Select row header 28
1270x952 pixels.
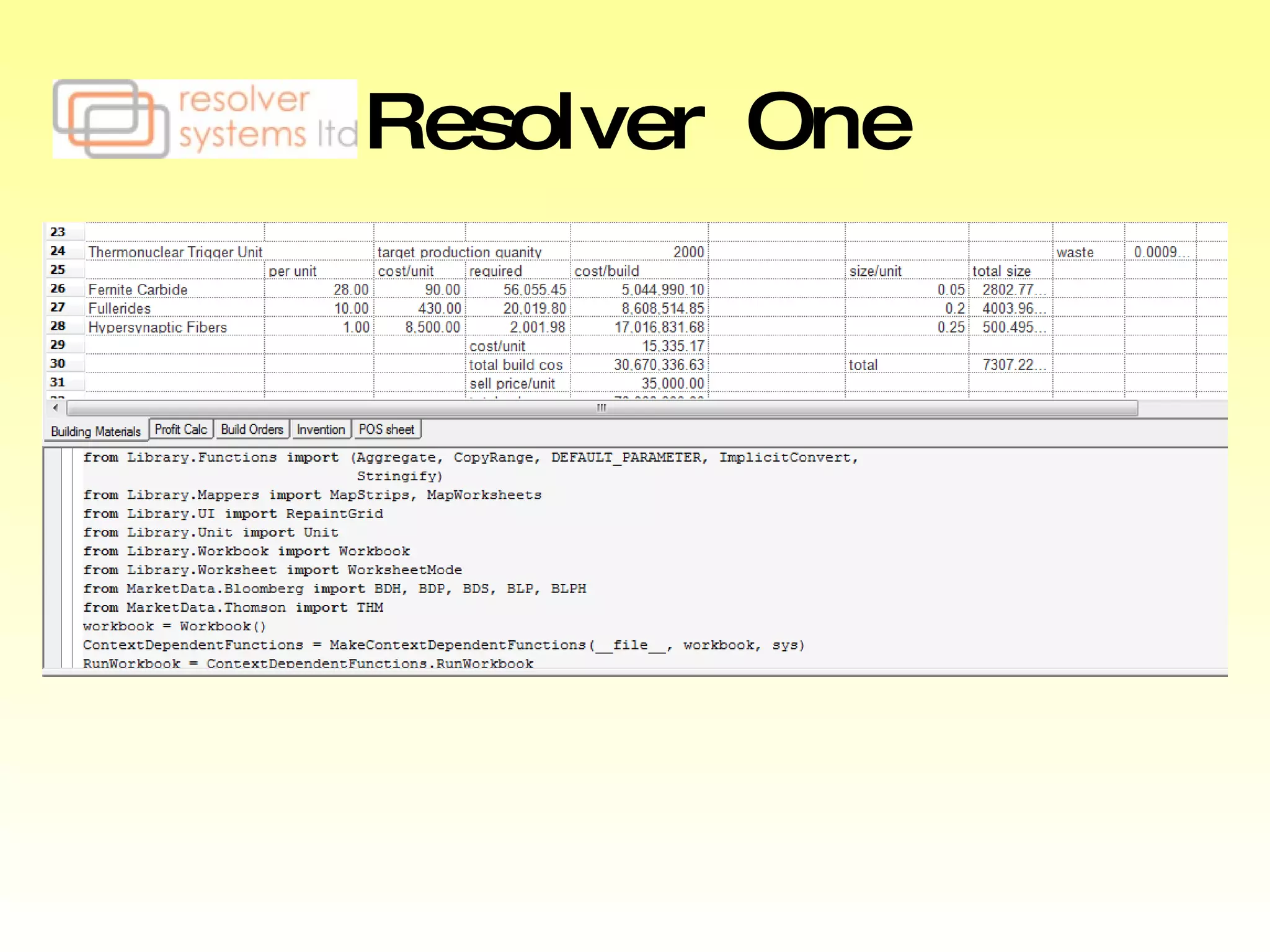(x=64, y=326)
